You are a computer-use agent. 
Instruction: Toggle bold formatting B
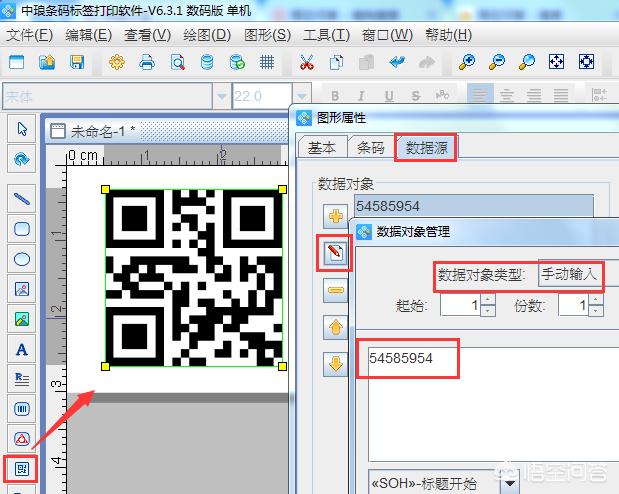pos(335,96)
